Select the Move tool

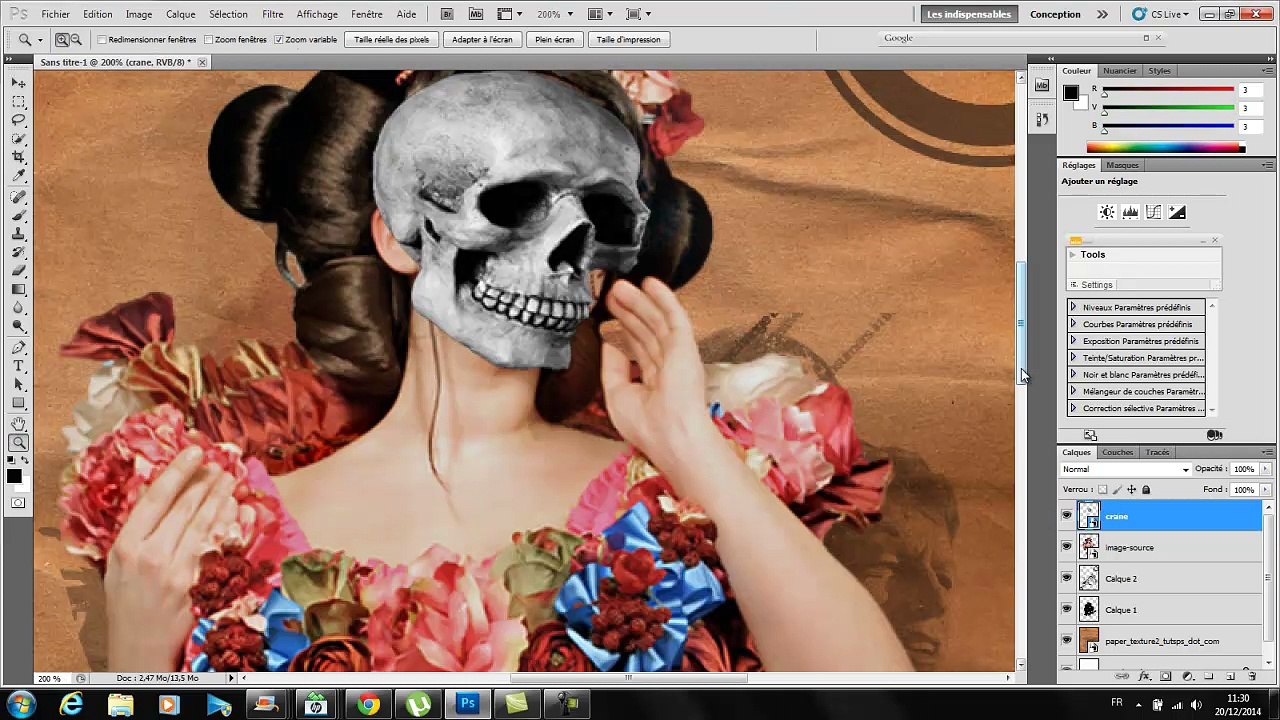tap(19, 83)
